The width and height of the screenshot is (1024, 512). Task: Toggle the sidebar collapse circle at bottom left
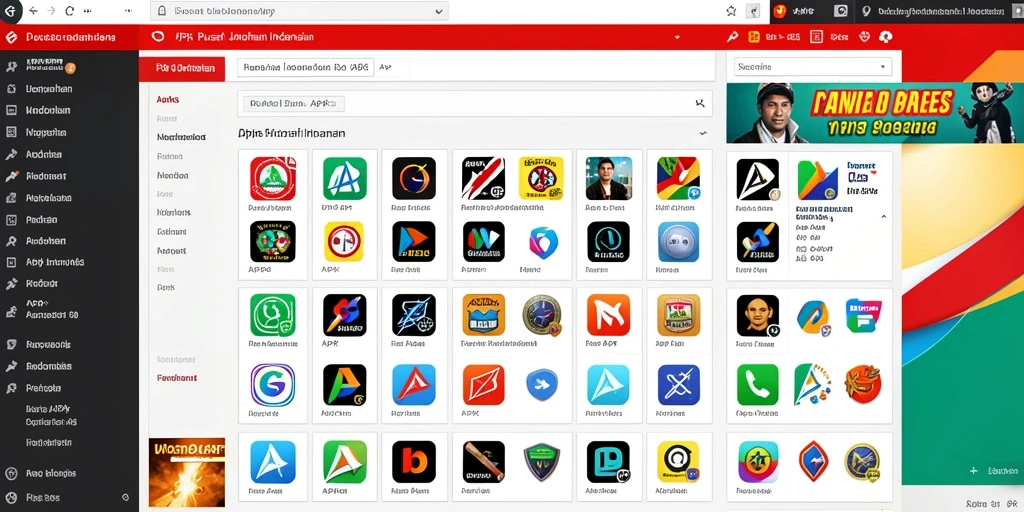click(x=125, y=497)
